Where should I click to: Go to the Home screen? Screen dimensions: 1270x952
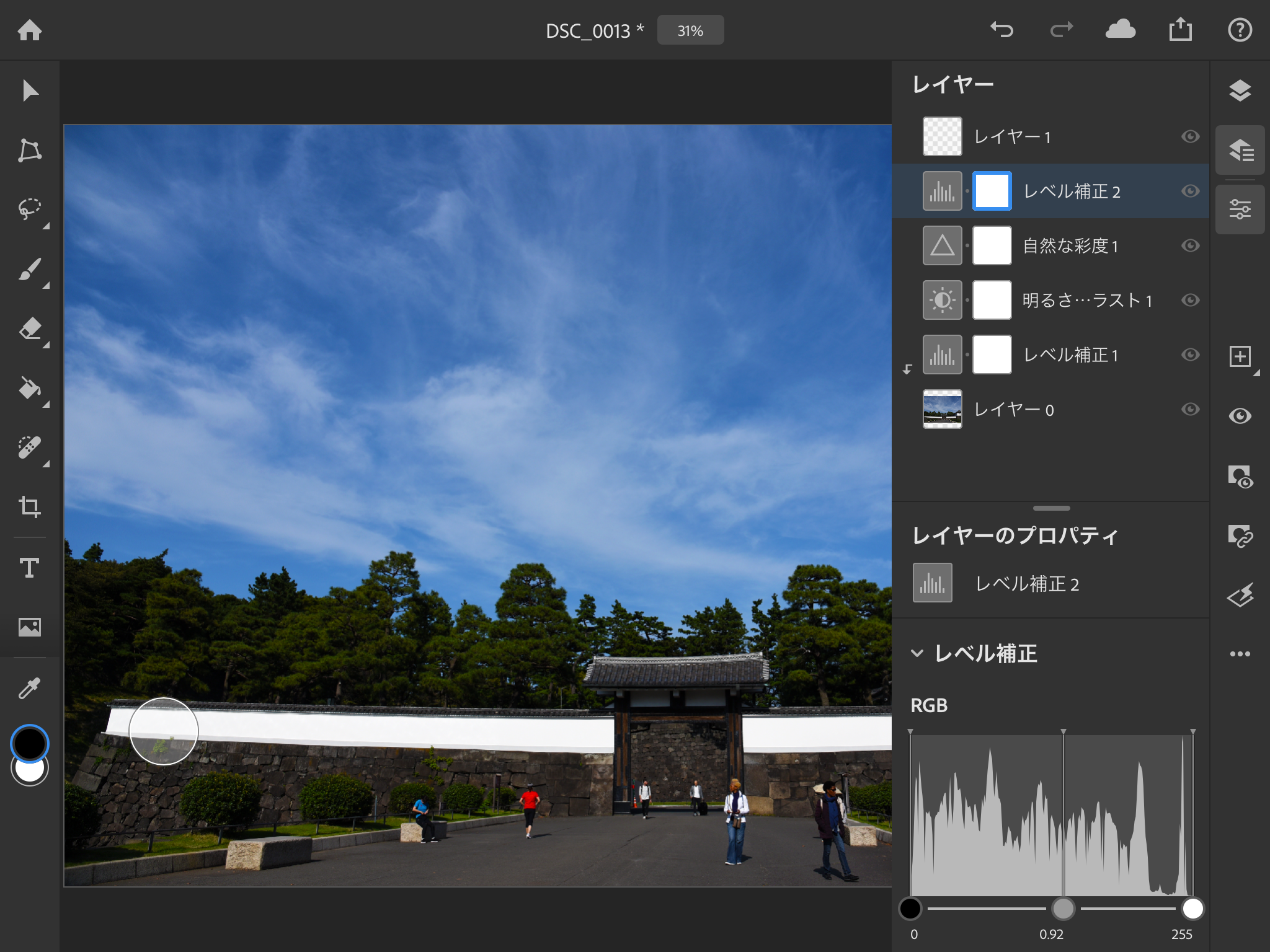[x=30, y=29]
